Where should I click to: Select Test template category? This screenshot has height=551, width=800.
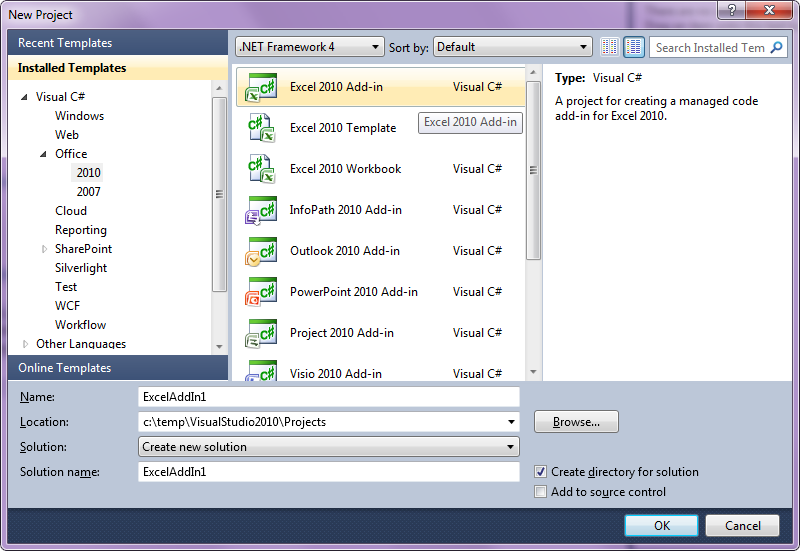[66, 287]
